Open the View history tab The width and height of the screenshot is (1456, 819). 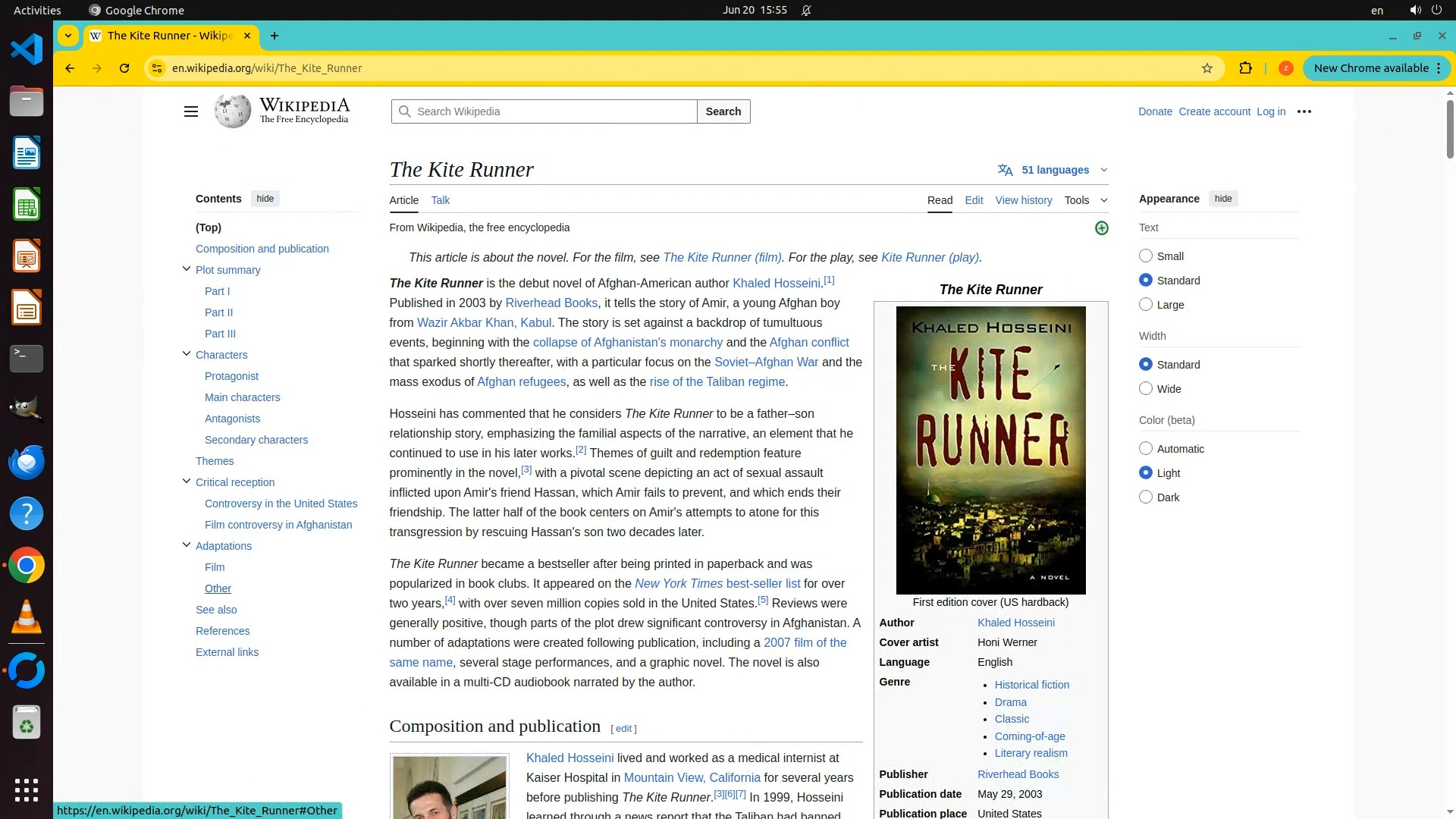(1023, 200)
